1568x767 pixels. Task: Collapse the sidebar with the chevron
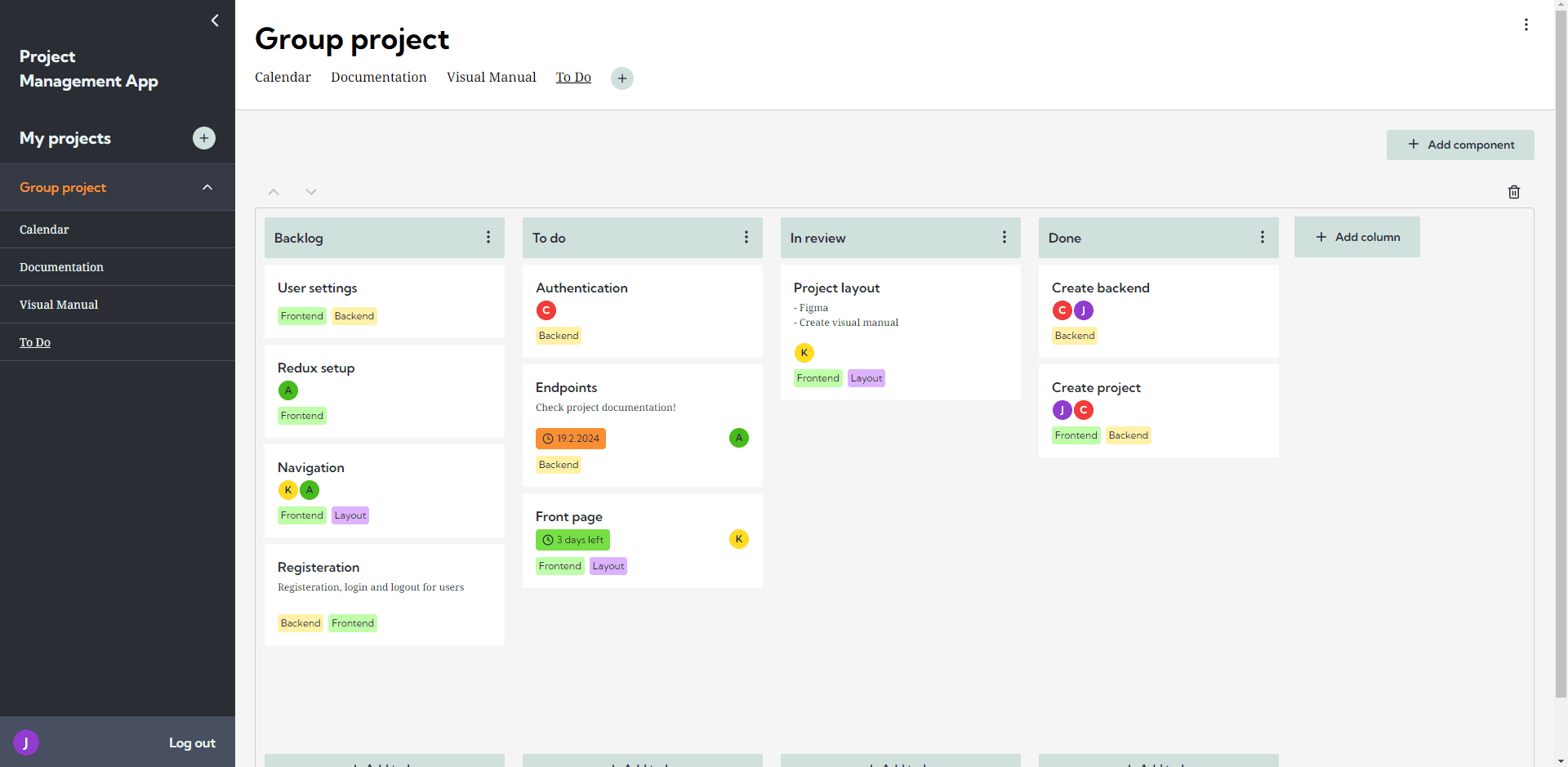point(215,20)
